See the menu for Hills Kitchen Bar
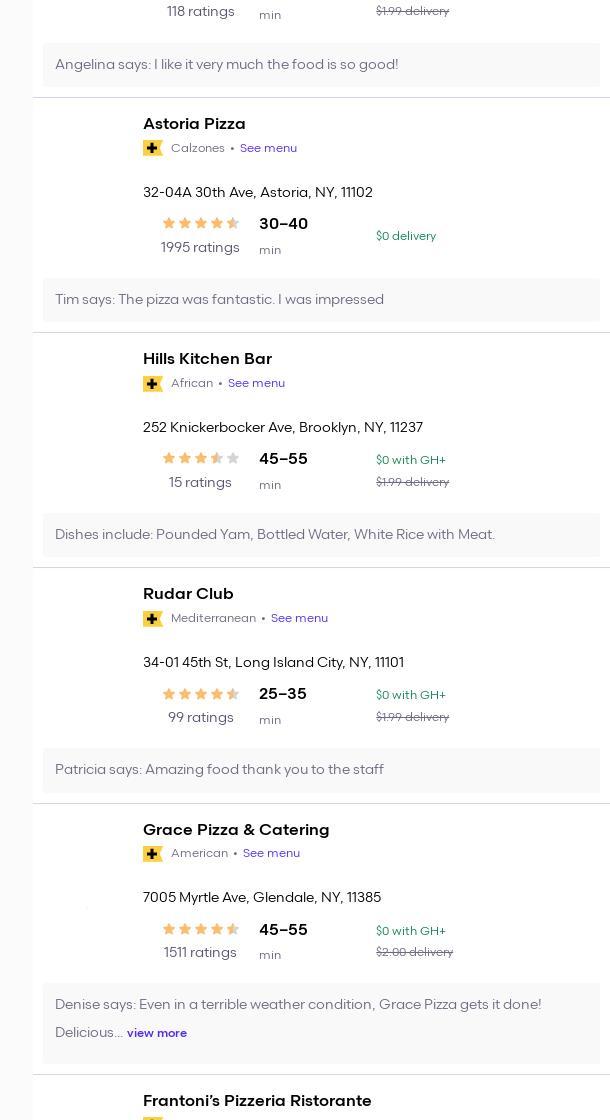Image resolution: width=610 pixels, height=1120 pixels. pyautogui.click(x=256, y=383)
